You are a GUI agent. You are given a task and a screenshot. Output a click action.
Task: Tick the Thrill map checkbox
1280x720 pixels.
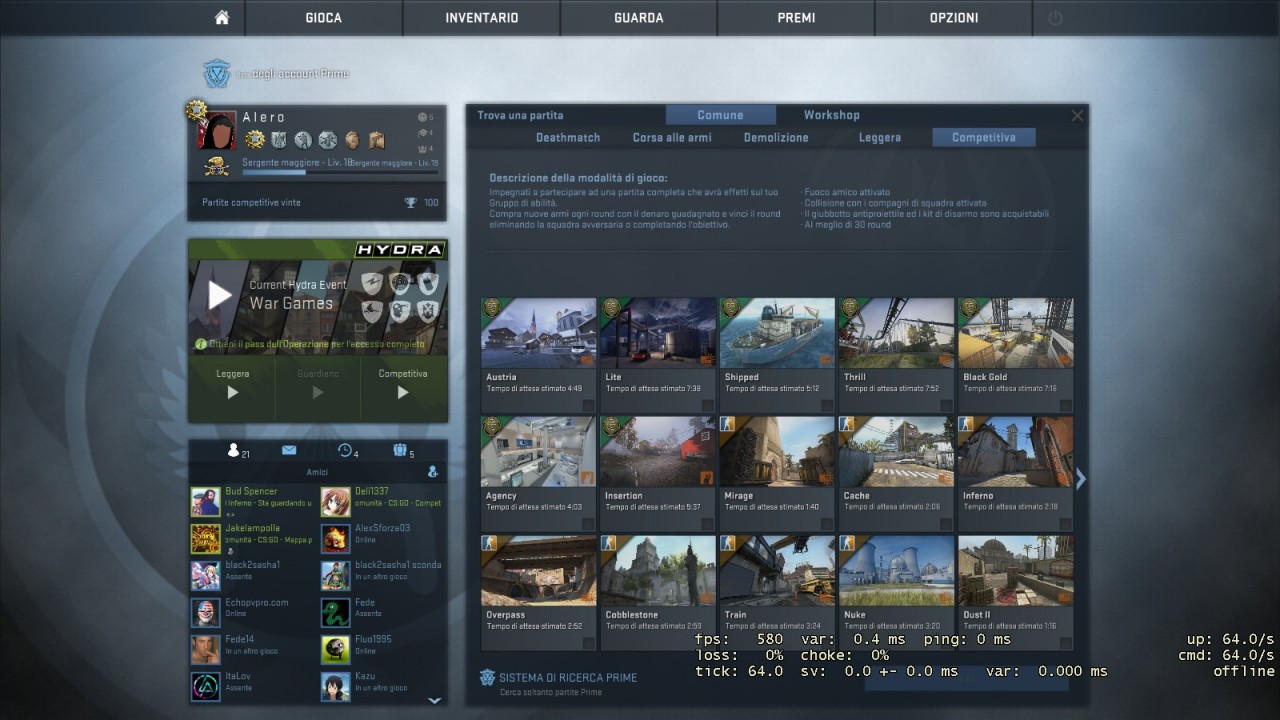[x=946, y=405]
